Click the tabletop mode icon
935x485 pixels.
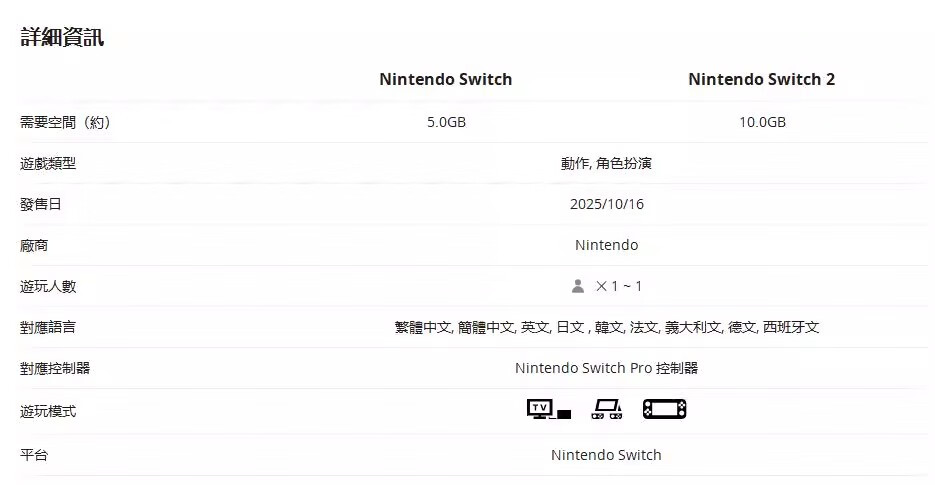[x=606, y=409]
